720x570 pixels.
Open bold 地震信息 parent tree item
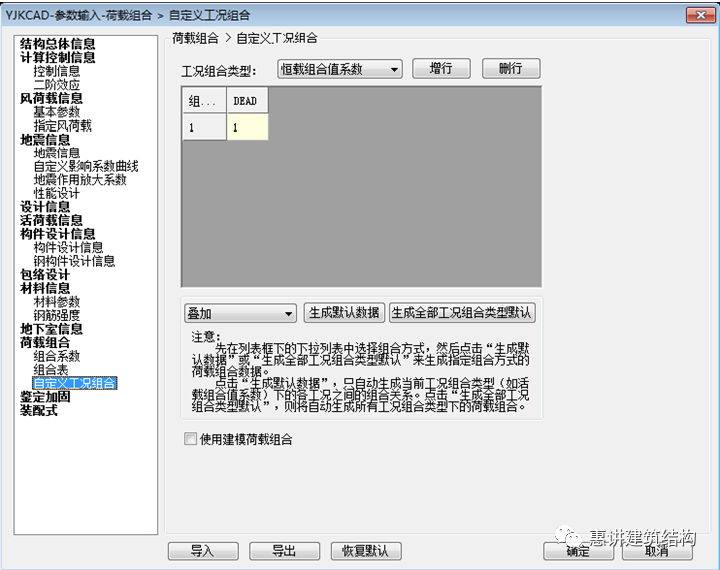(x=45, y=139)
